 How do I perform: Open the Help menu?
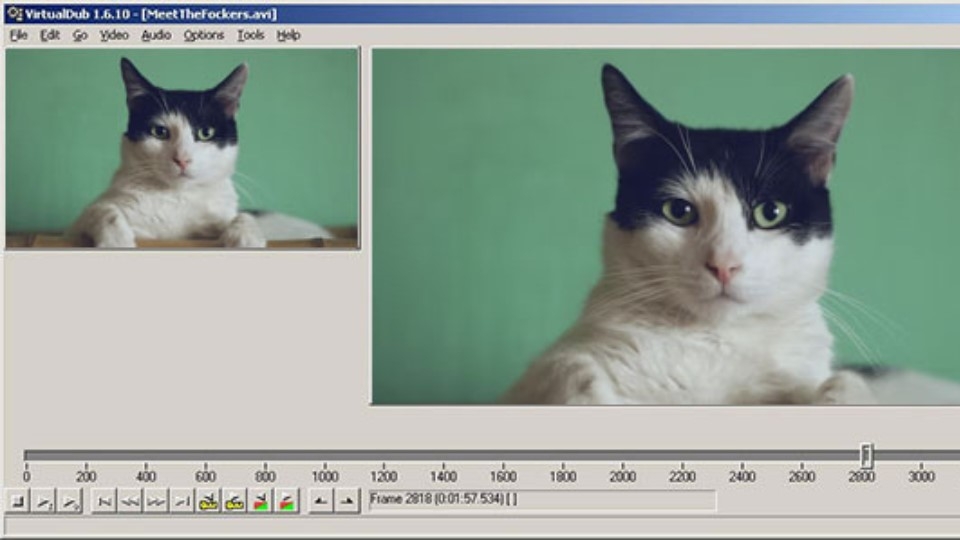288,36
